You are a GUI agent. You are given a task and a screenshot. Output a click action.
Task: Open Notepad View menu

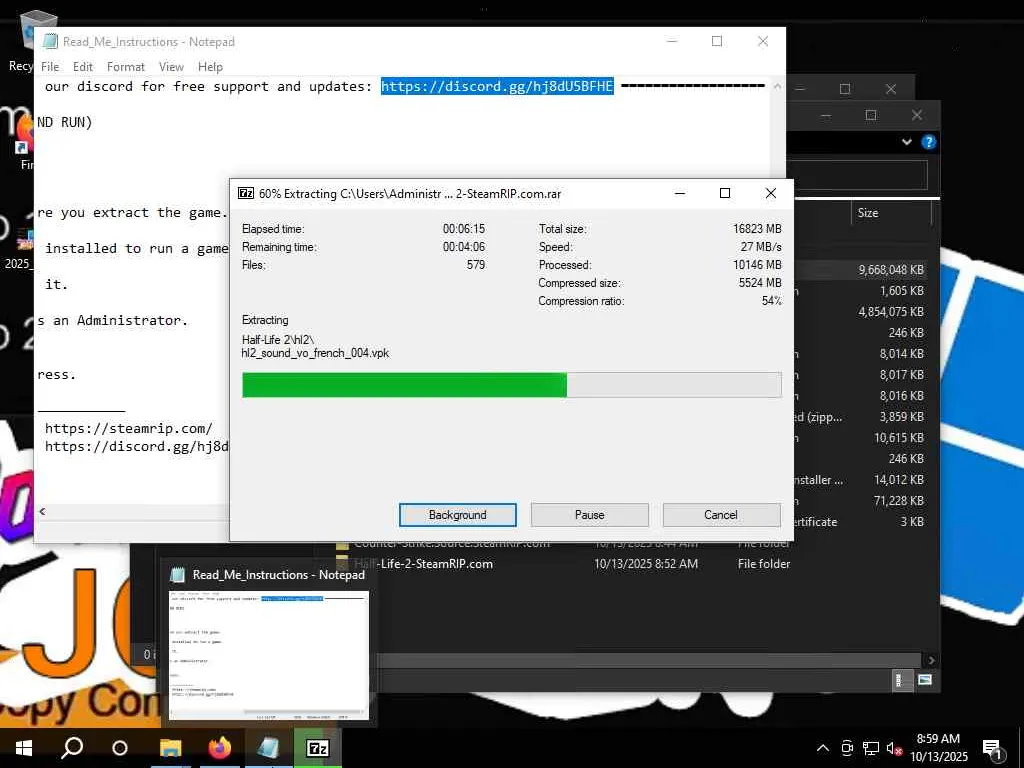click(x=170, y=67)
